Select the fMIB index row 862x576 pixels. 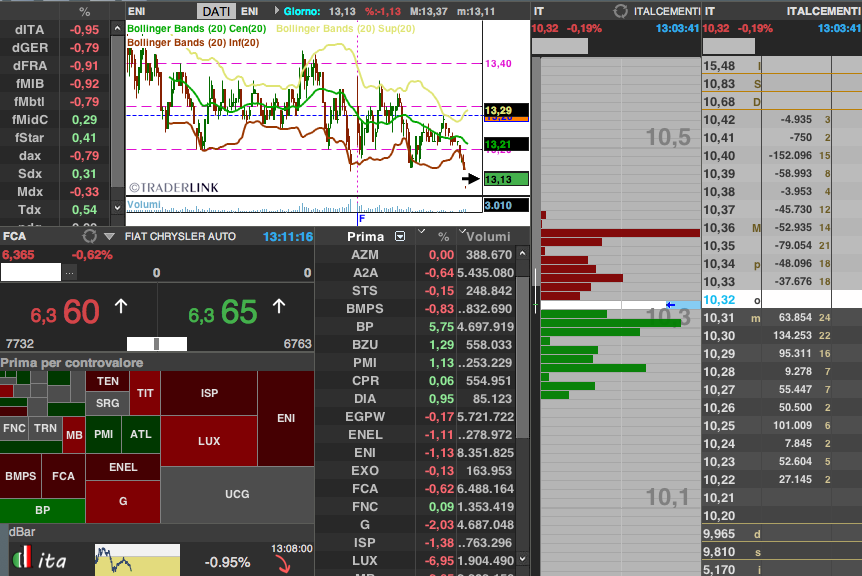(55, 84)
